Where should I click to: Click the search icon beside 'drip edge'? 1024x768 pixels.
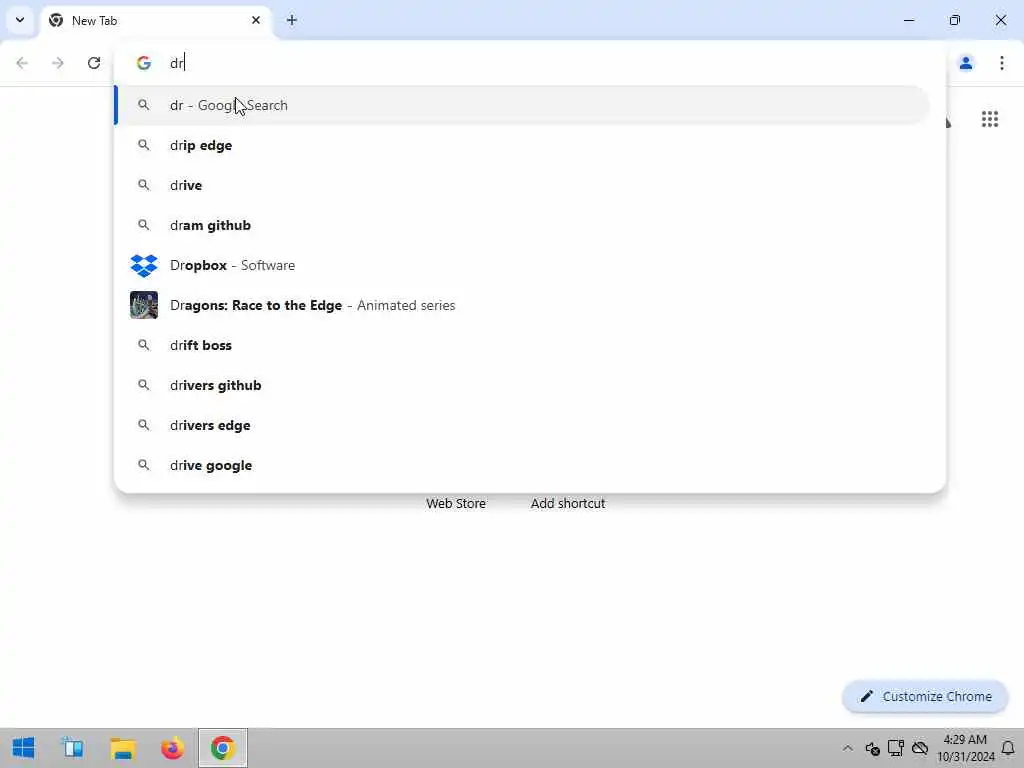click(144, 145)
